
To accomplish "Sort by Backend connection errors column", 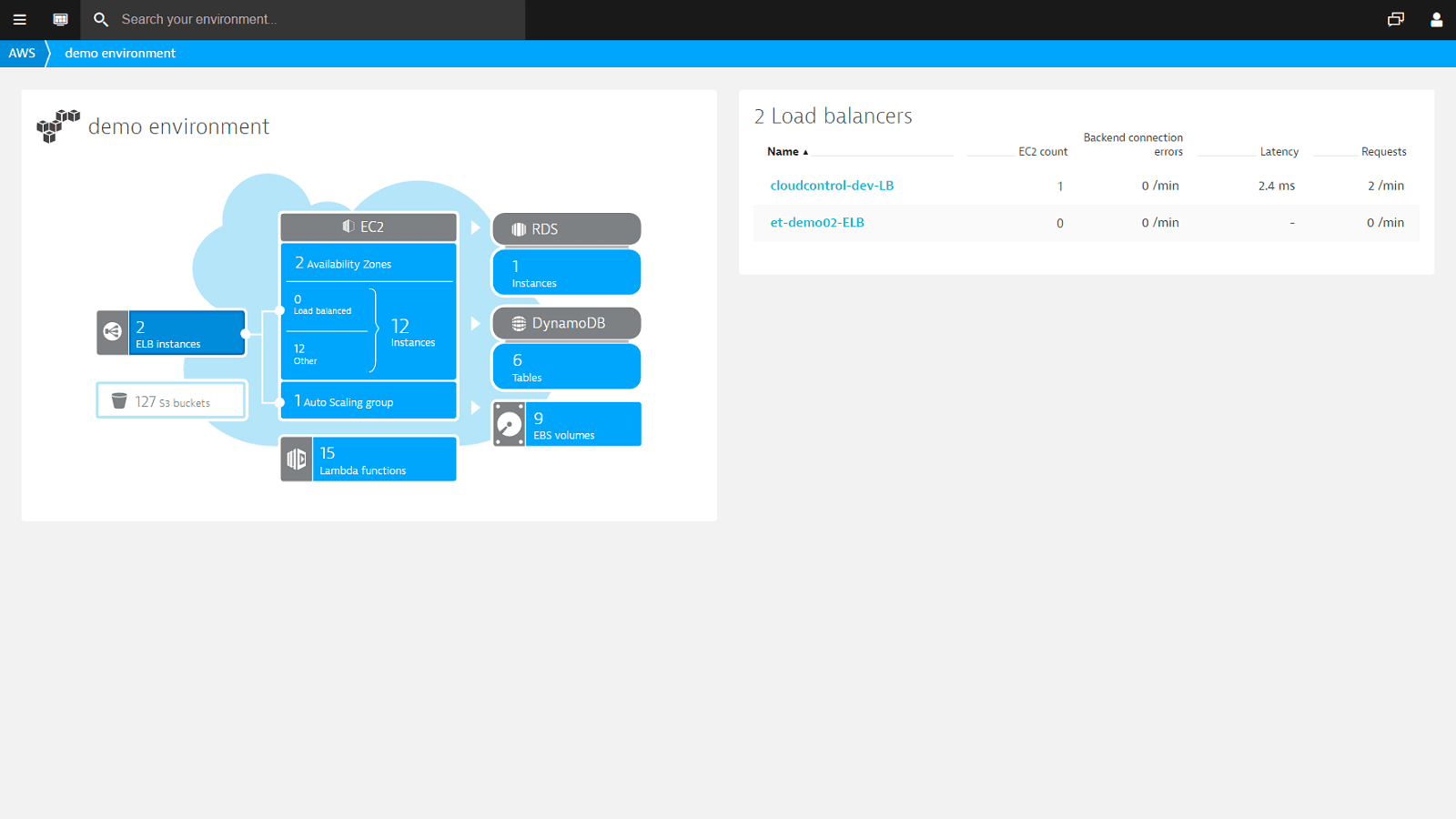I will click(x=1133, y=145).
